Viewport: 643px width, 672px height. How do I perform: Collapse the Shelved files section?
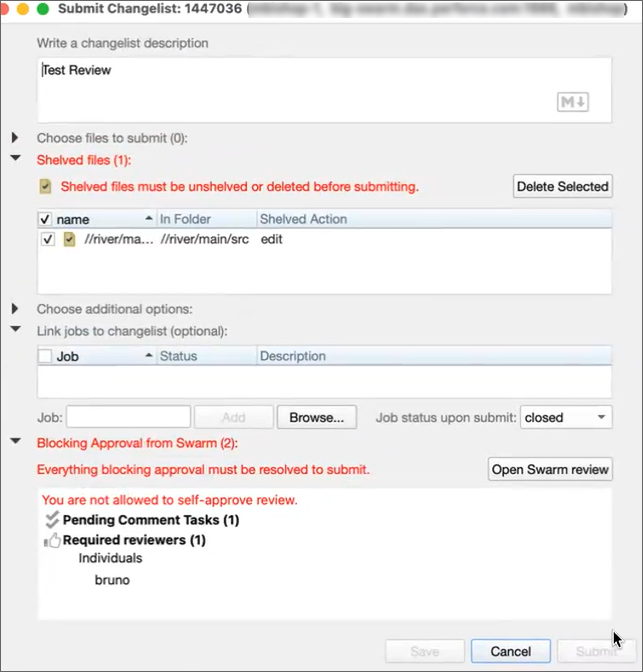(16, 159)
